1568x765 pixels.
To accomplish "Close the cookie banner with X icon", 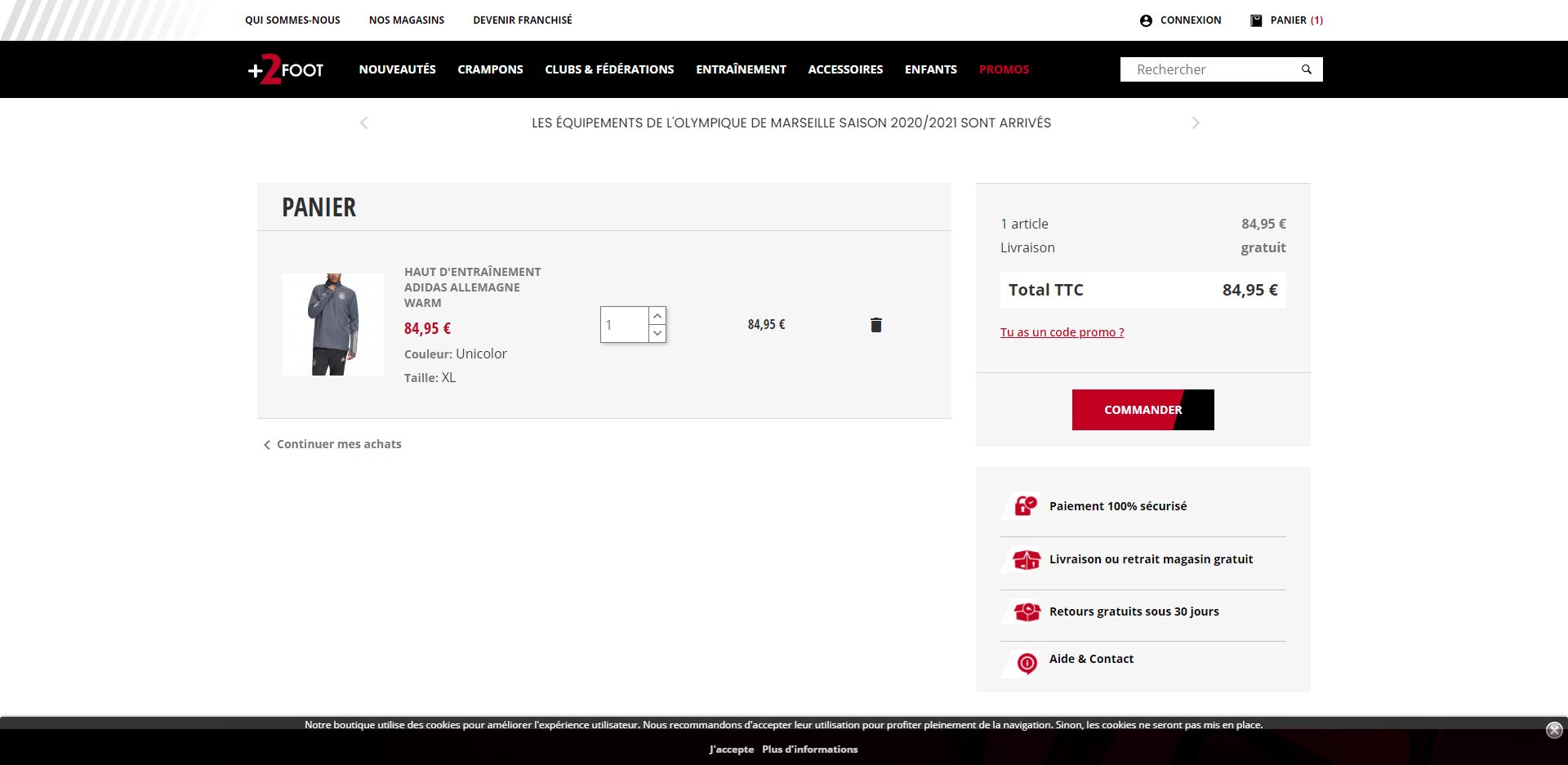I will 1554,730.
